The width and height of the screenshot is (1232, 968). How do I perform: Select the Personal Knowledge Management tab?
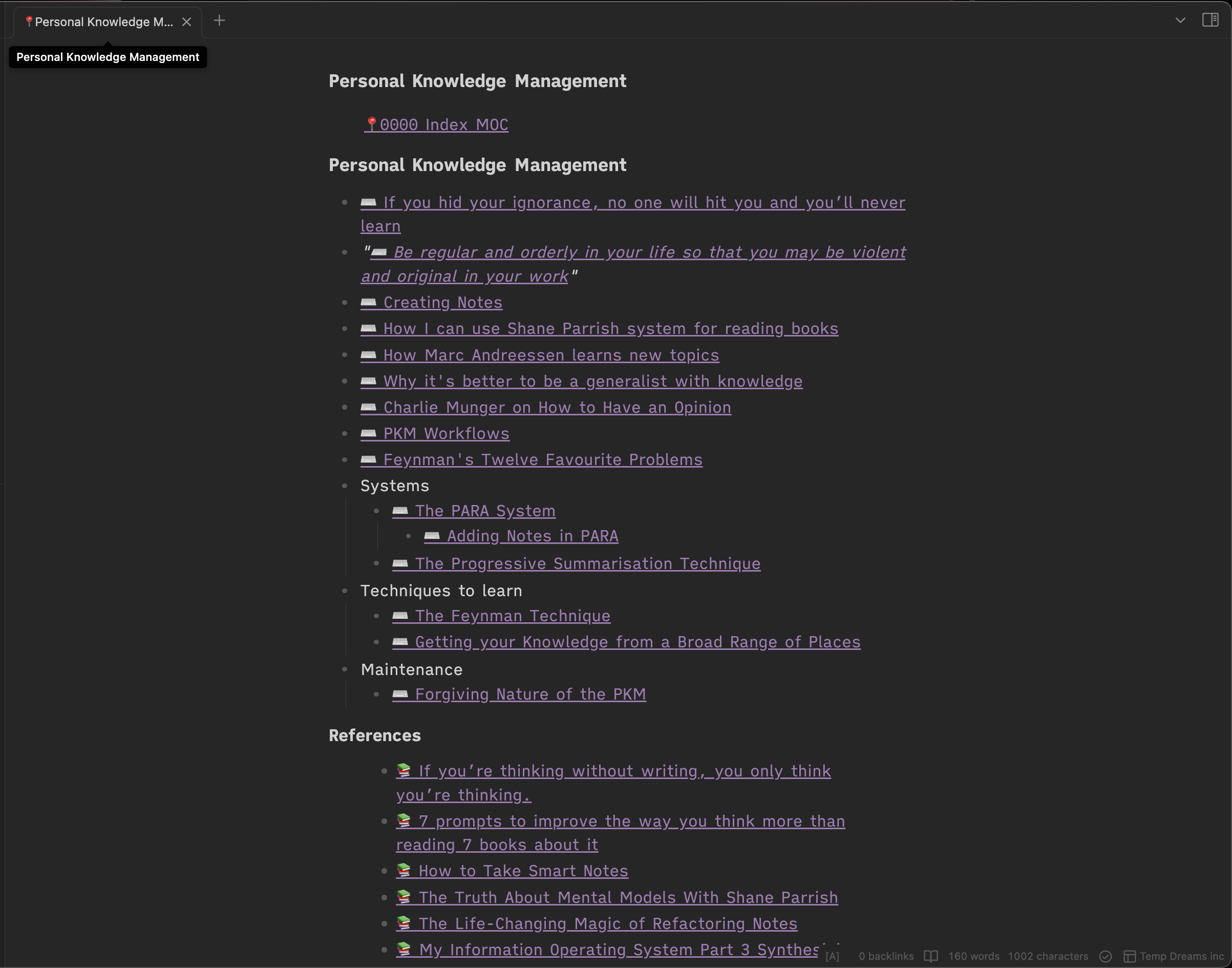click(x=104, y=22)
